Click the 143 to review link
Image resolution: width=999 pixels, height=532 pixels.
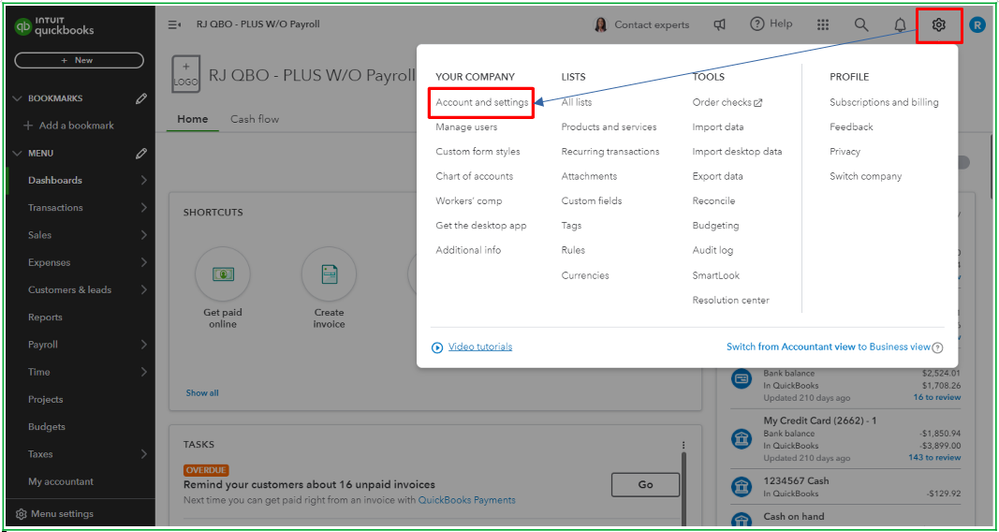pos(935,457)
